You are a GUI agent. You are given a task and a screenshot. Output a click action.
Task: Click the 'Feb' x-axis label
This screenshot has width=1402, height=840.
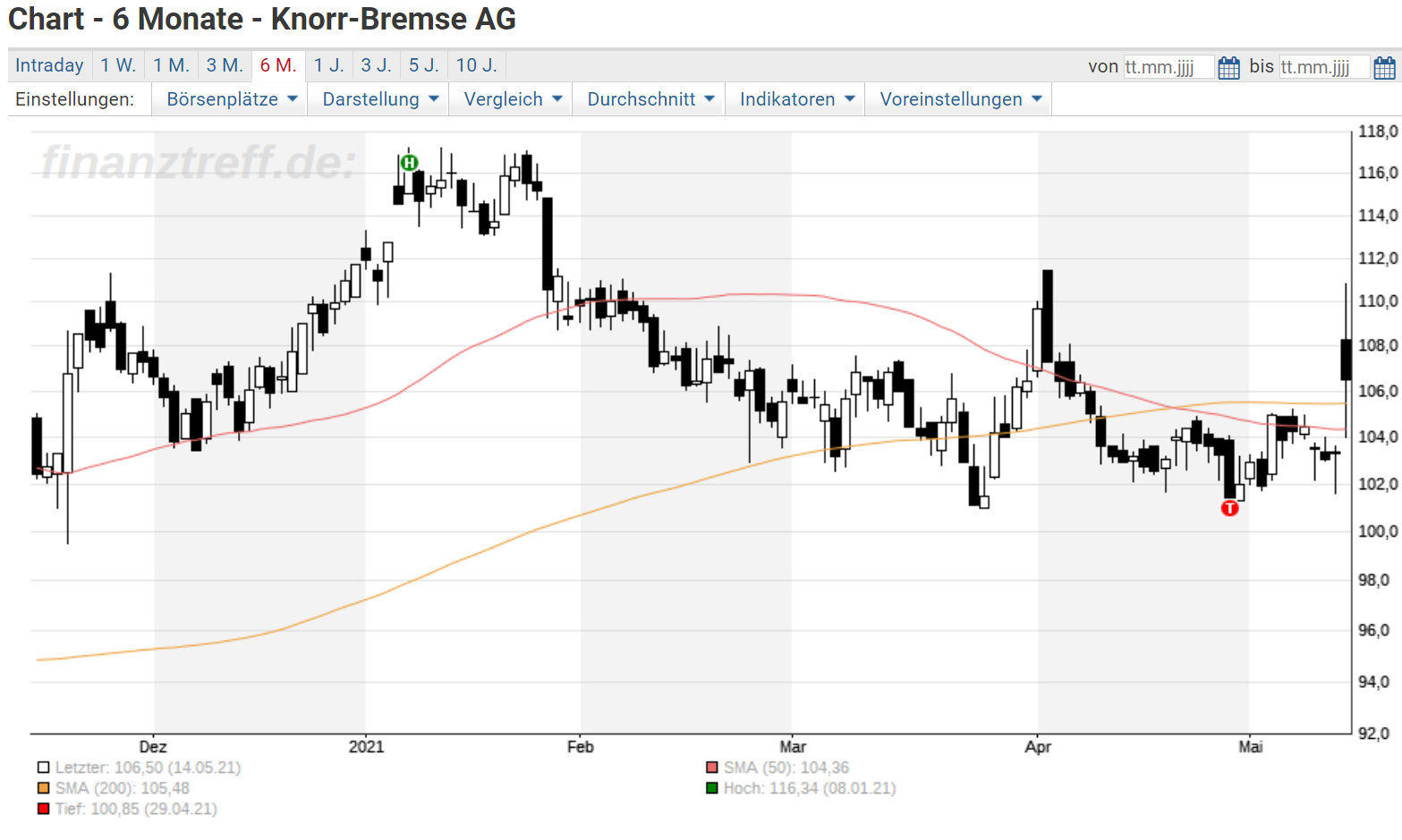coord(581,747)
